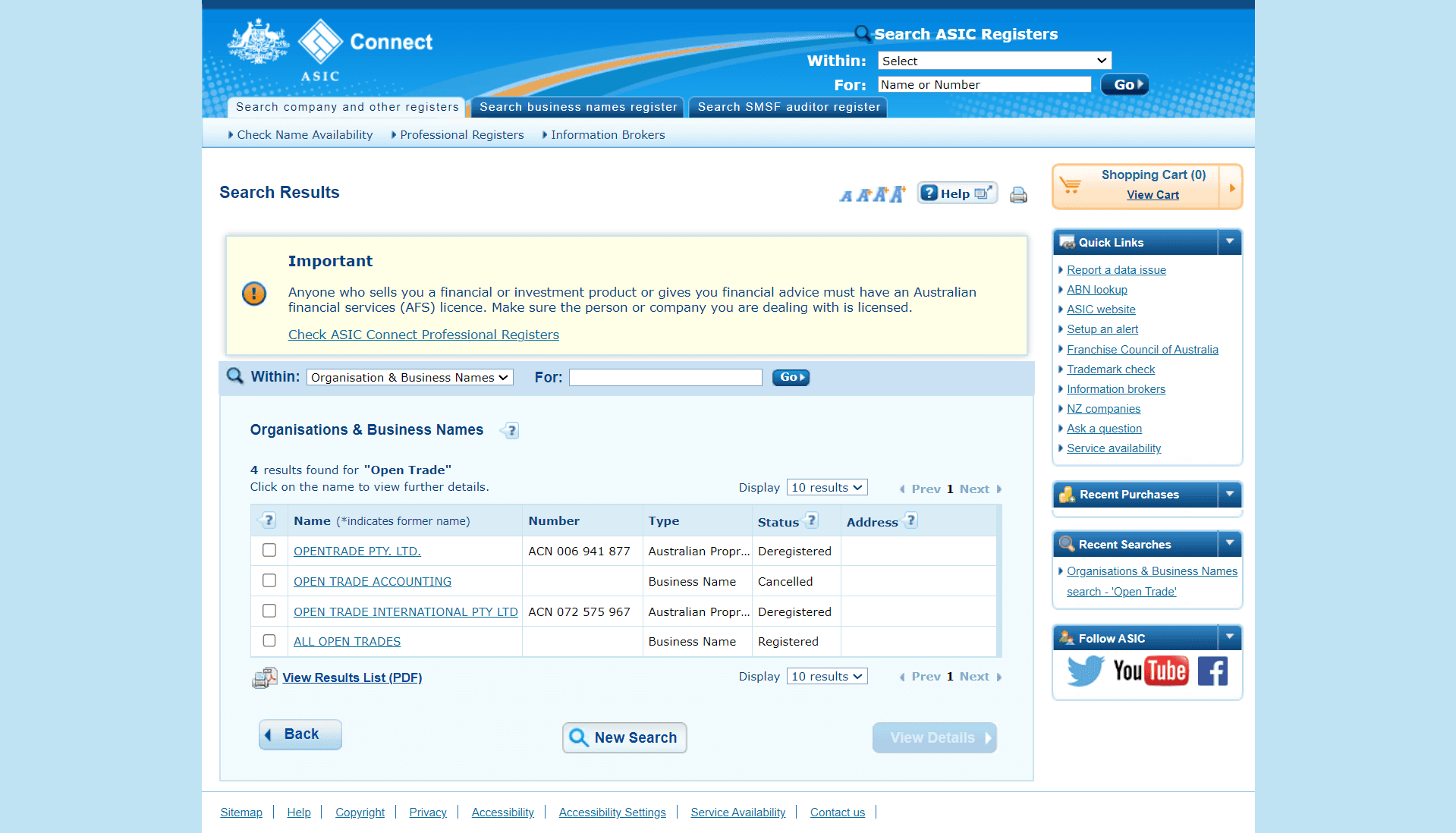Open recent search Organisations & Business Names 'Open Trade'
Image resolution: width=1456 pixels, height=833 pixels.
click(x=1152, y=581)
